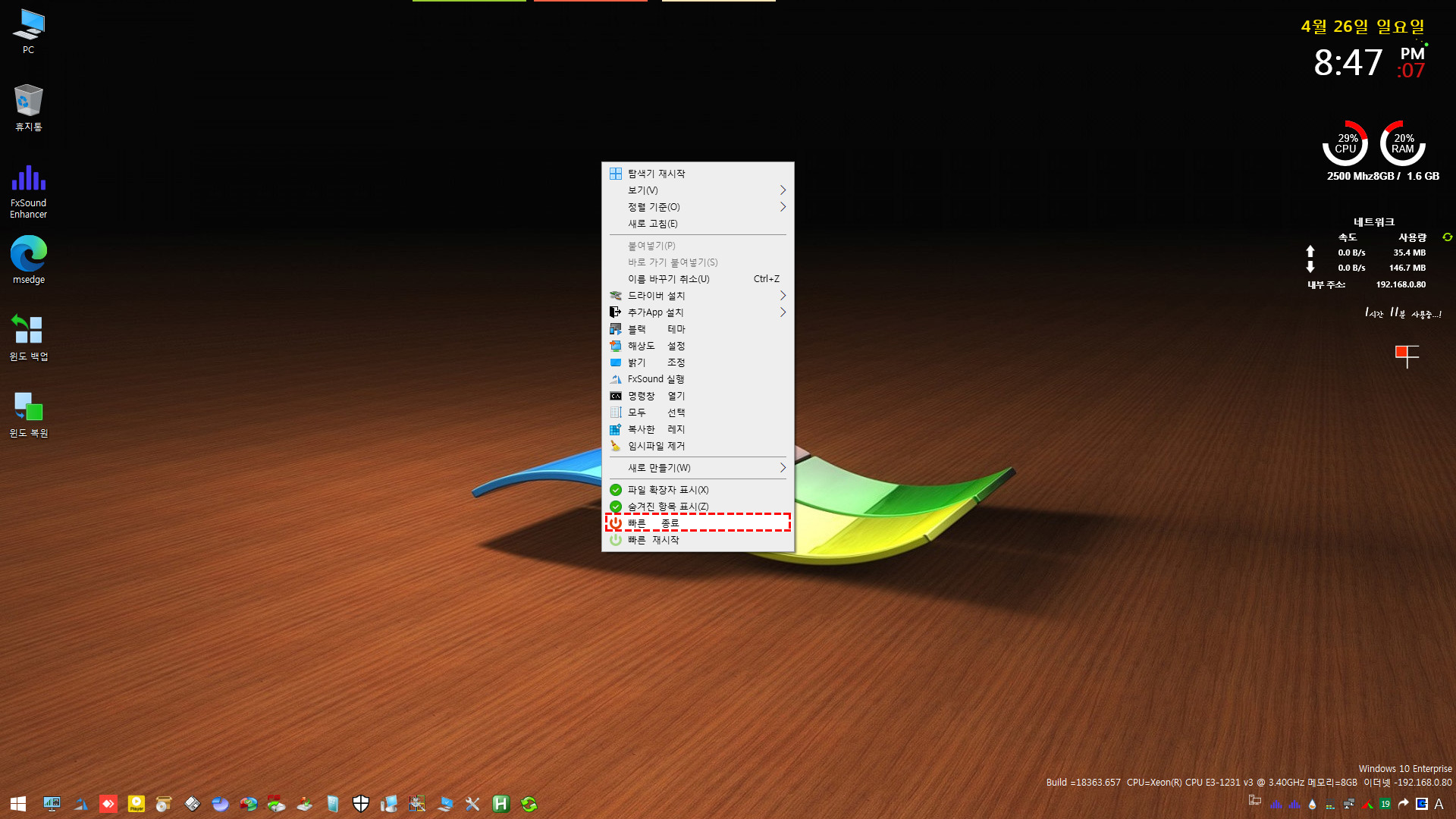Click the water drop tray icon
The image size is (1456, 819).
1312,804
